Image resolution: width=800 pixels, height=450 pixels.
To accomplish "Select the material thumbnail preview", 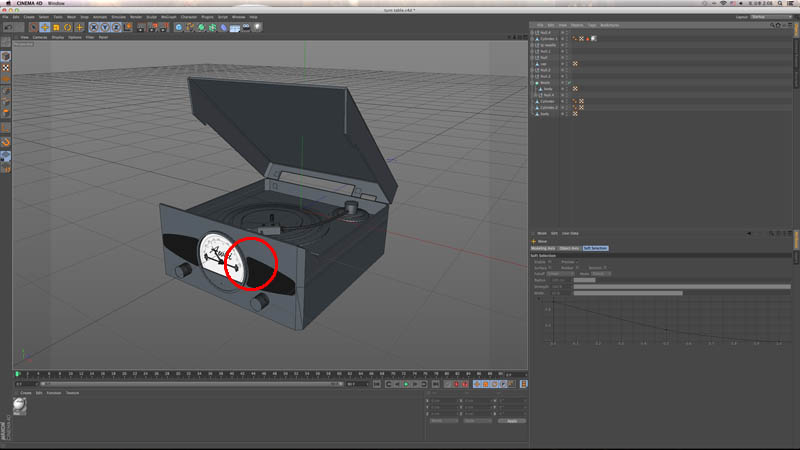I will point(19,405).
